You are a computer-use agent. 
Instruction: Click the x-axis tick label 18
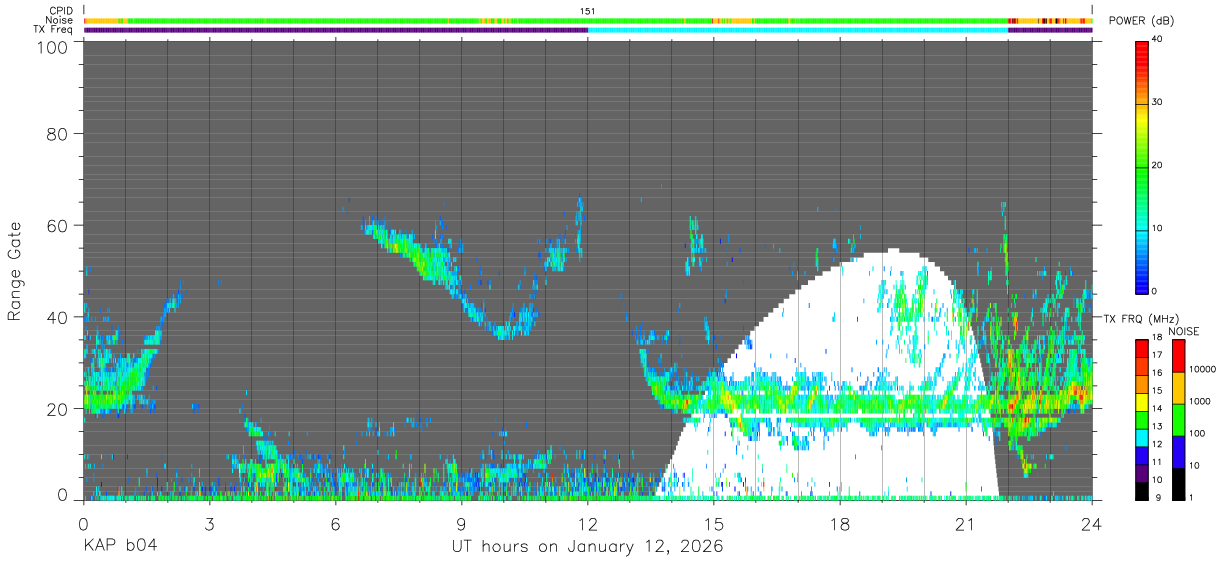840,524
